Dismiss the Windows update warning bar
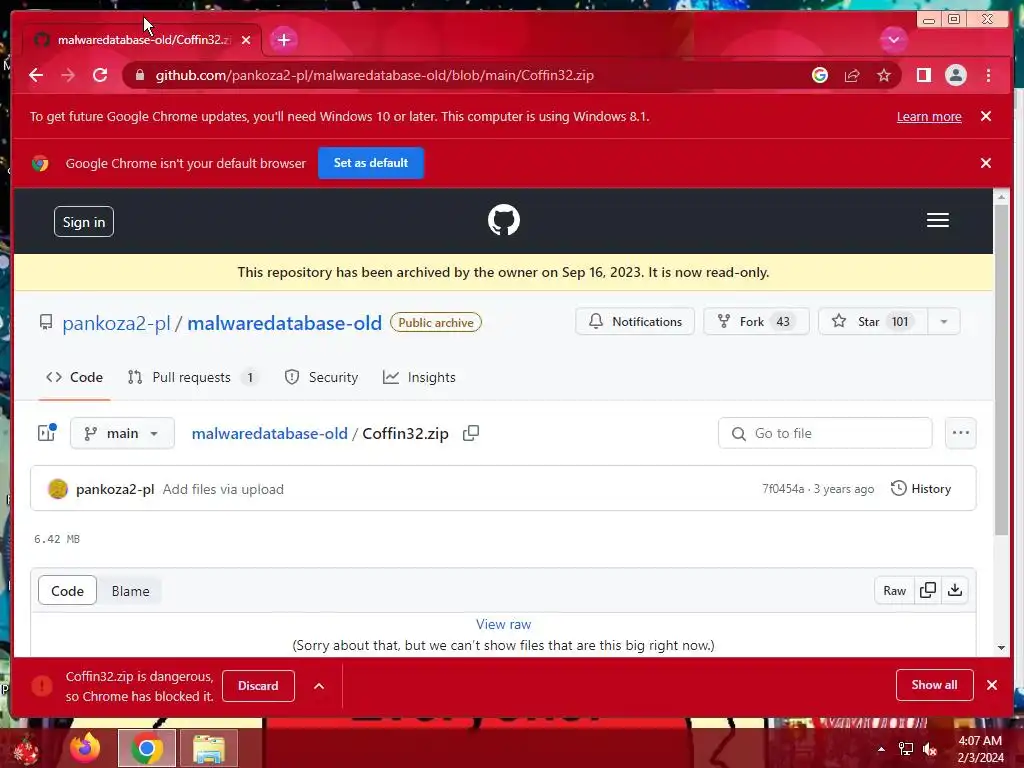 coord(985,116)
